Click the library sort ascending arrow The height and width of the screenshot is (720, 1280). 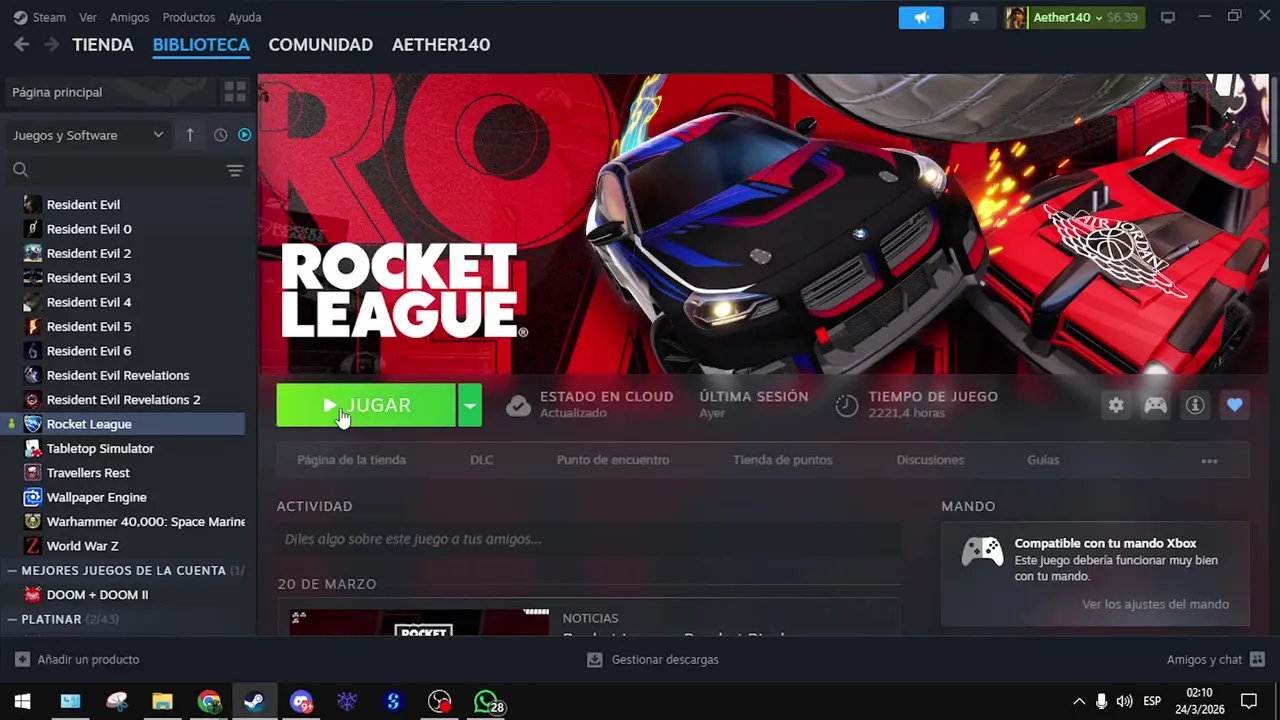point(190,135)
